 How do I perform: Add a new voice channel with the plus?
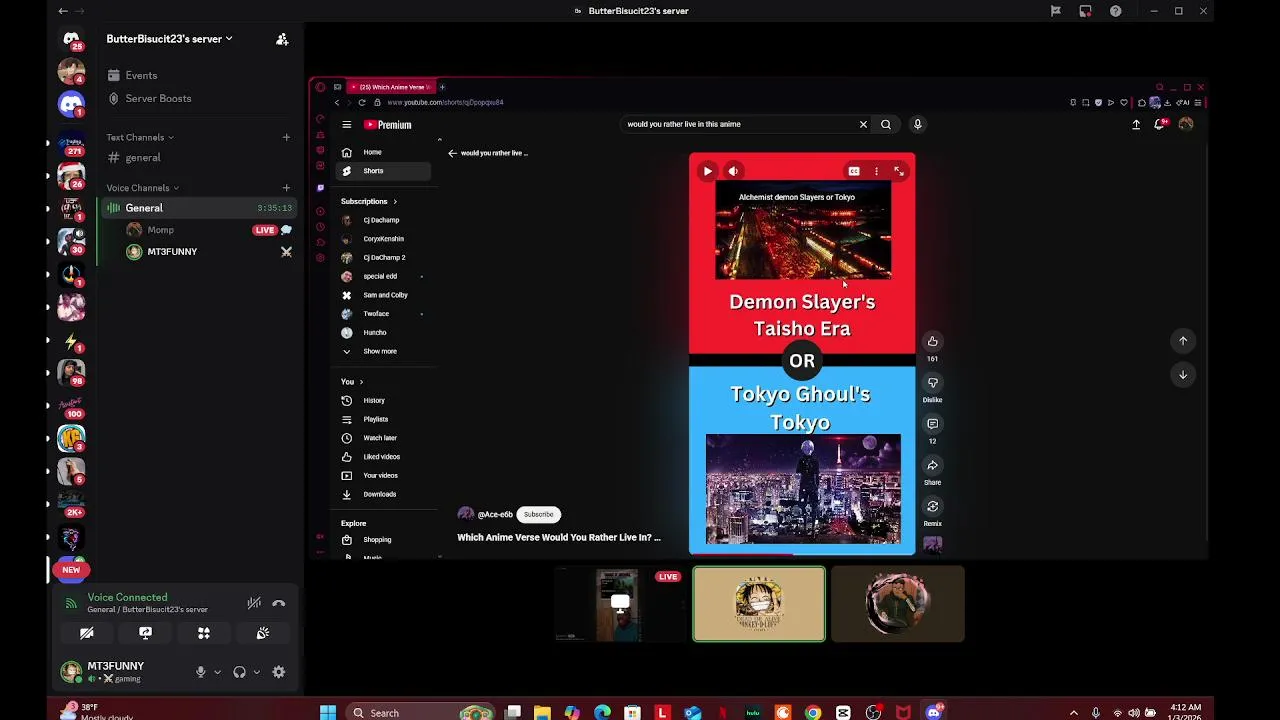[286, 188]
